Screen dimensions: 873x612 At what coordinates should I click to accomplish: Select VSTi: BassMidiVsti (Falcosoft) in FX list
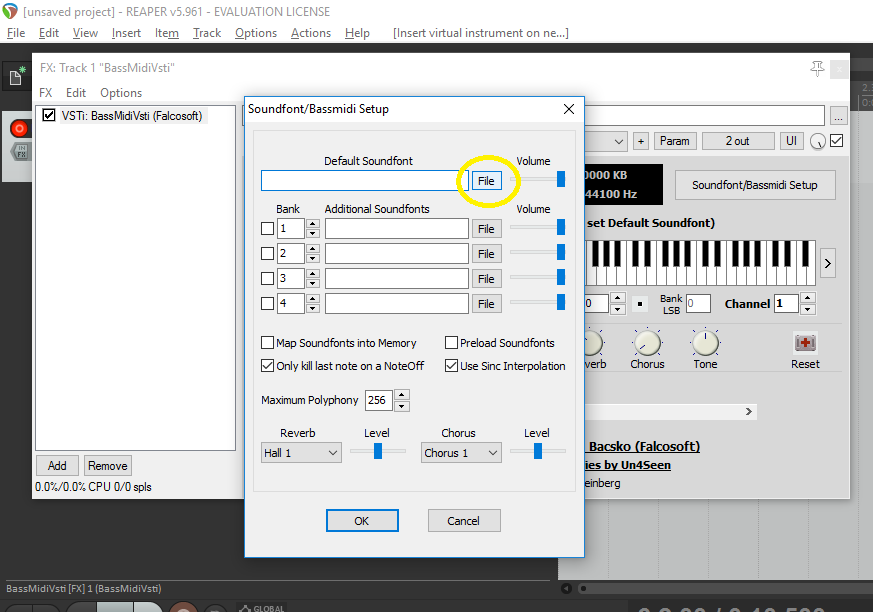point(132,116)
